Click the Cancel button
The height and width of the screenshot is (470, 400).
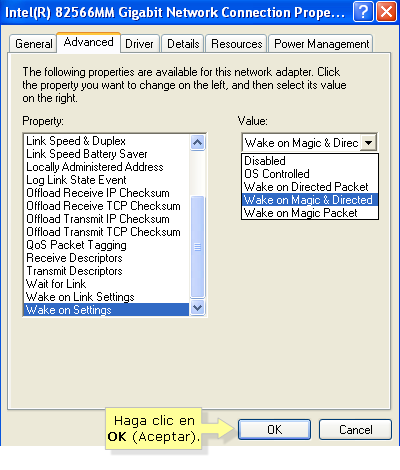click(355, 429)
